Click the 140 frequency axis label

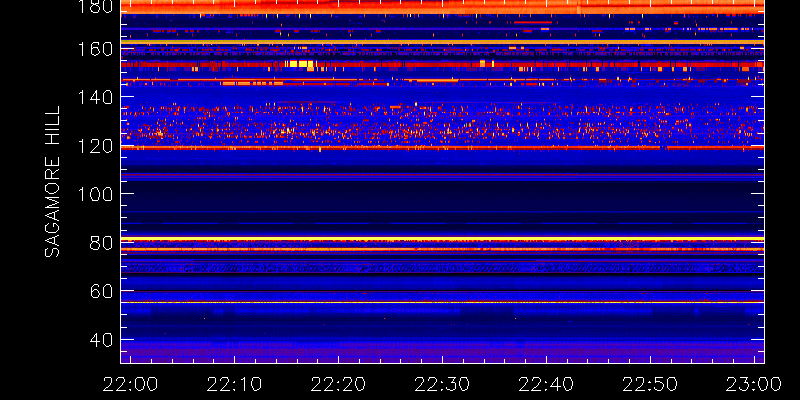coord(96,97)
